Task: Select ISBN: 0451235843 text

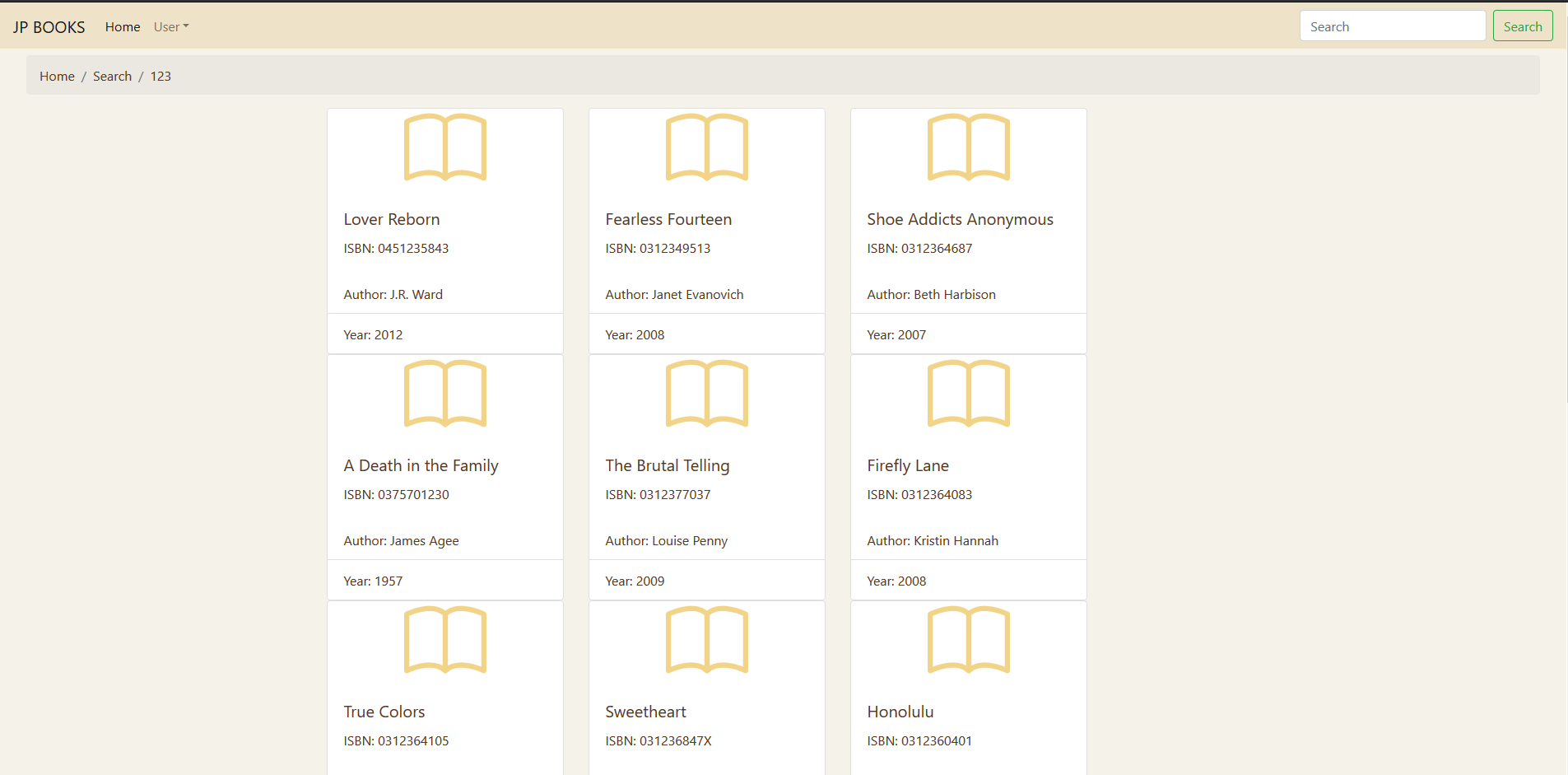Action: pos(396,248)
